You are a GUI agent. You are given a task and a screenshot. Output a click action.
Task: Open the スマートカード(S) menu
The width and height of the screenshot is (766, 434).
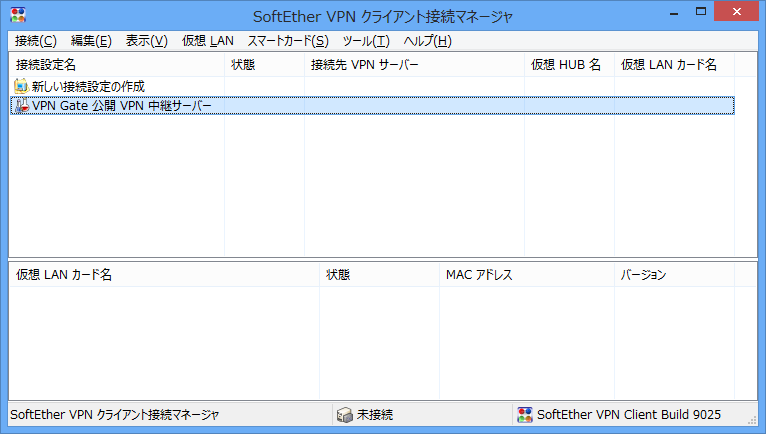click(x=288, y=41)
